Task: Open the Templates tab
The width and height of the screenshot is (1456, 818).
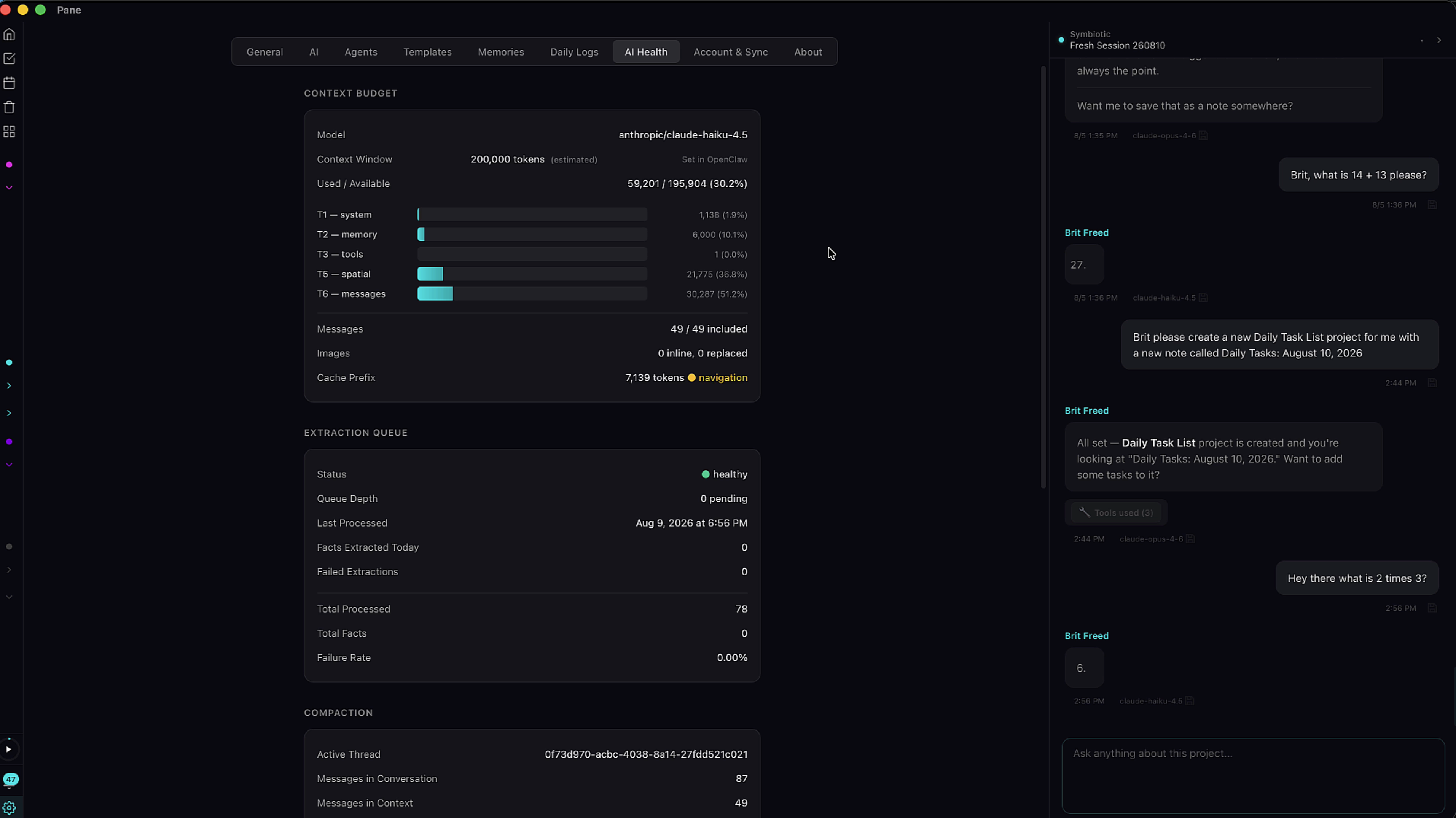Action: click(427, 52)
